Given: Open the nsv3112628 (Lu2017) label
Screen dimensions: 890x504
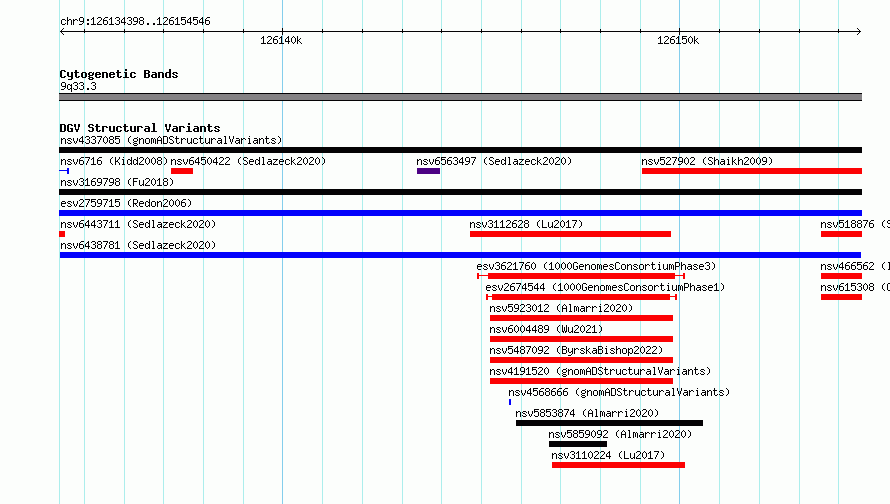Looking at the screenshot, I should point(526,224).
